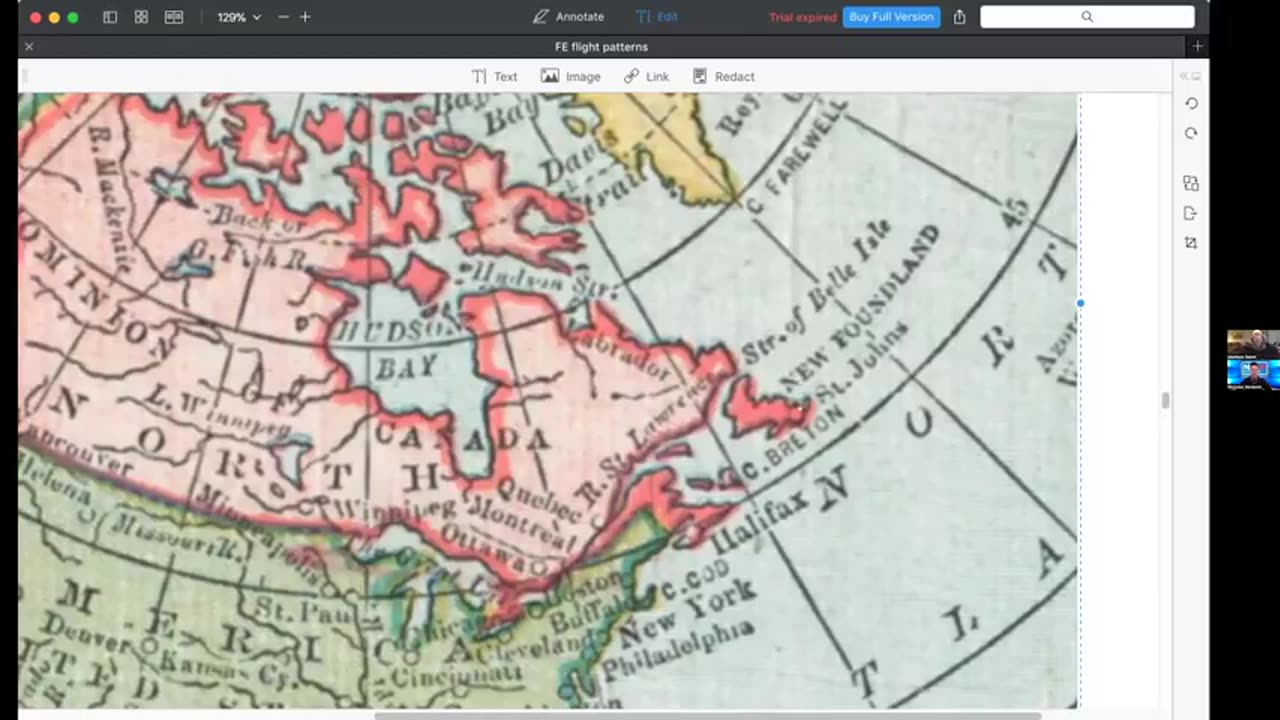Switch to the Annotate mode tab

[568, 17]
